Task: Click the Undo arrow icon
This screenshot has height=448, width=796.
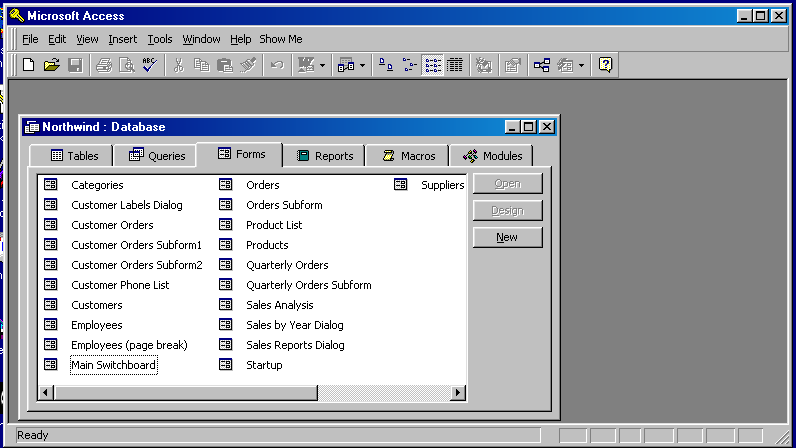Action: 277,65
